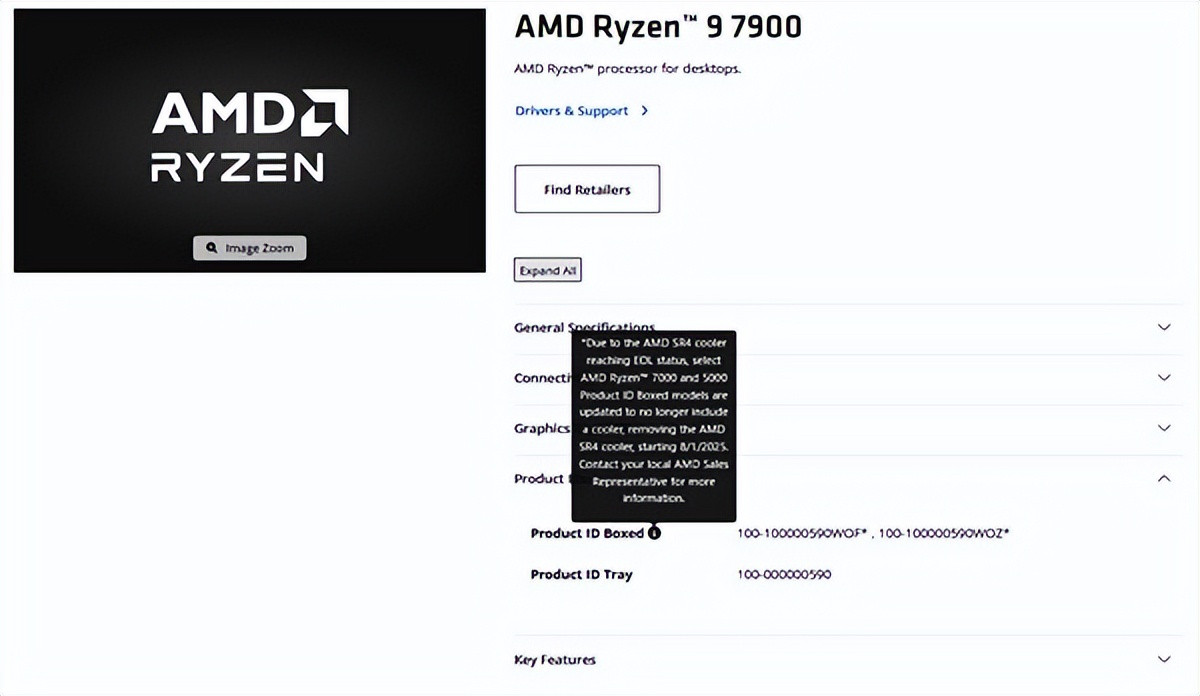This screenshot has height=696, width=1200.
Task: Click the Image Zoom button label
Action: [259, 248]
